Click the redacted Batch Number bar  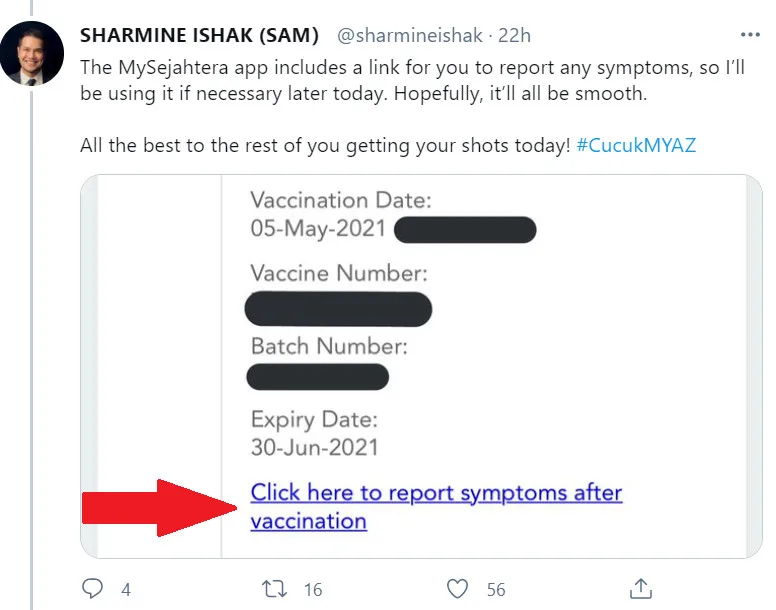pos(317,377)
